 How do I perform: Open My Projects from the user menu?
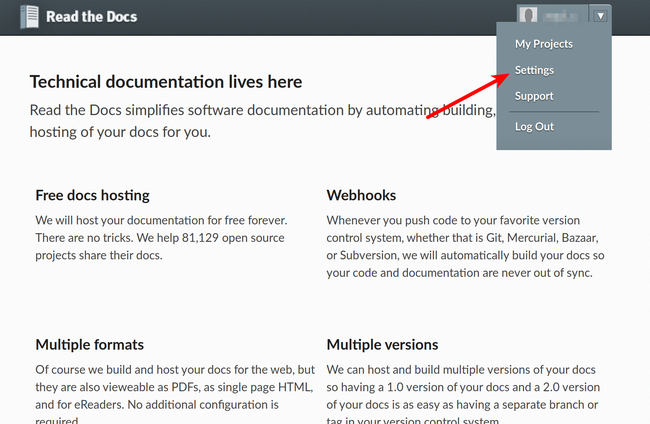click(543, 44)
